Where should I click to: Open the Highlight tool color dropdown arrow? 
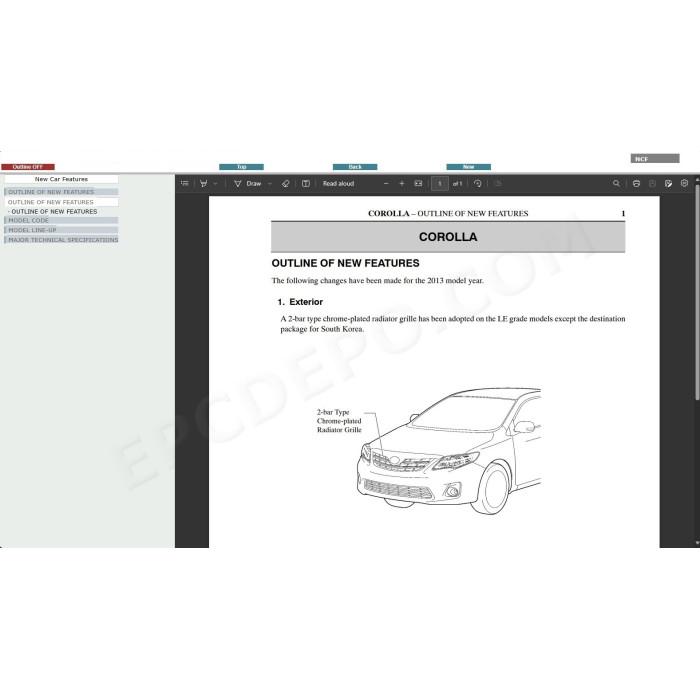click(x=215, y=183)
